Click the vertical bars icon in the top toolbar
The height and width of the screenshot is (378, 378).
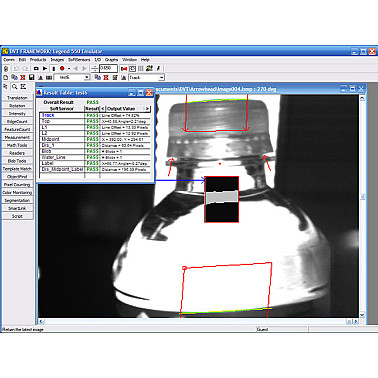[140, 68]
